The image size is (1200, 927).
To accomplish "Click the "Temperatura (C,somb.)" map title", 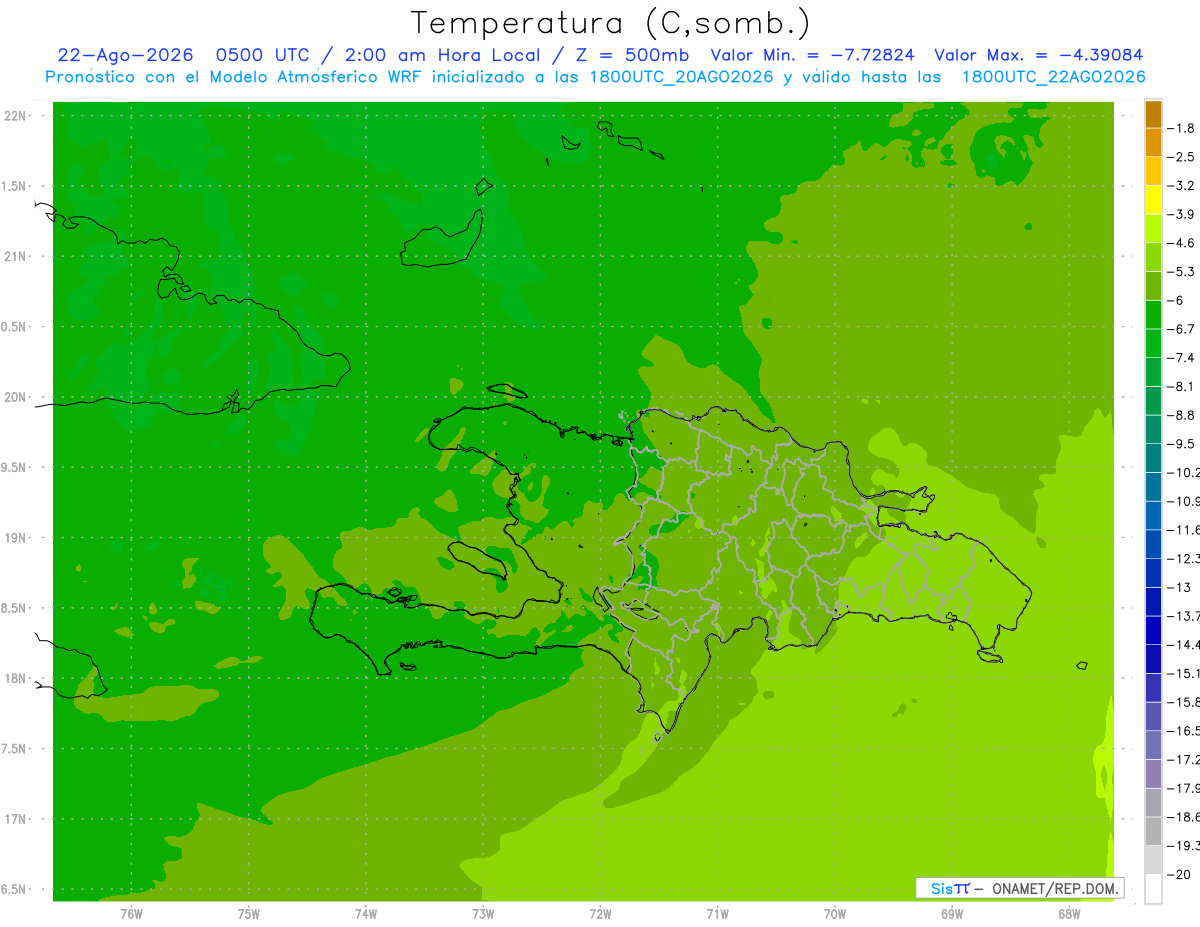I will pyautogui.click(x=609, y=24).
